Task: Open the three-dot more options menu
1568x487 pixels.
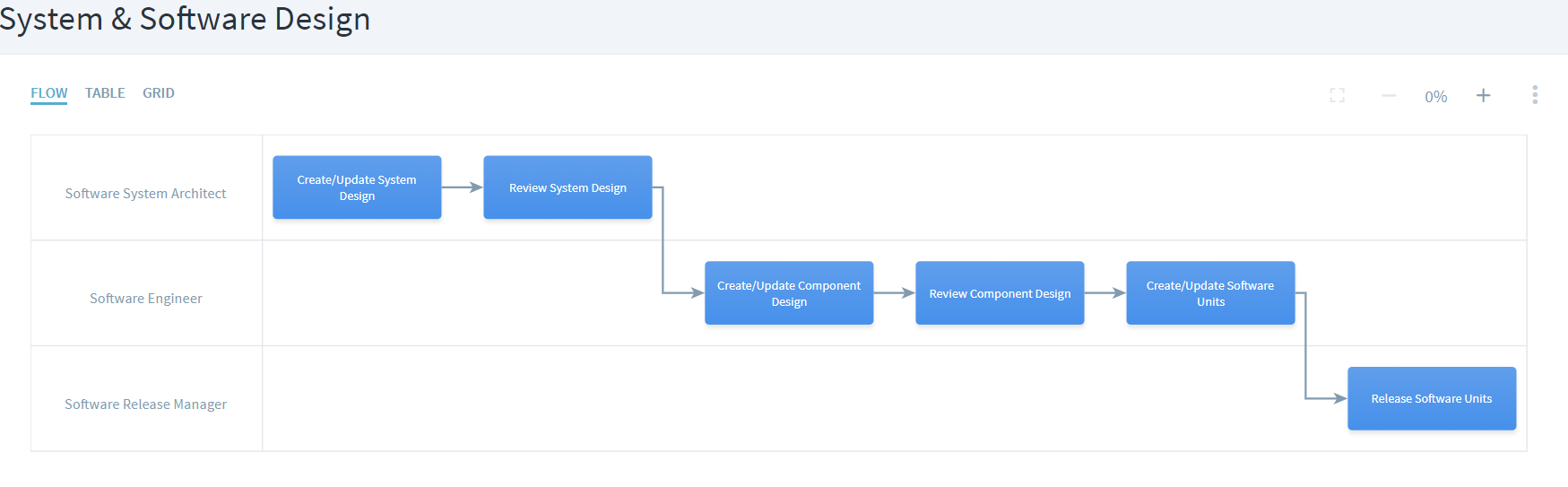Action: point(1534,95)
